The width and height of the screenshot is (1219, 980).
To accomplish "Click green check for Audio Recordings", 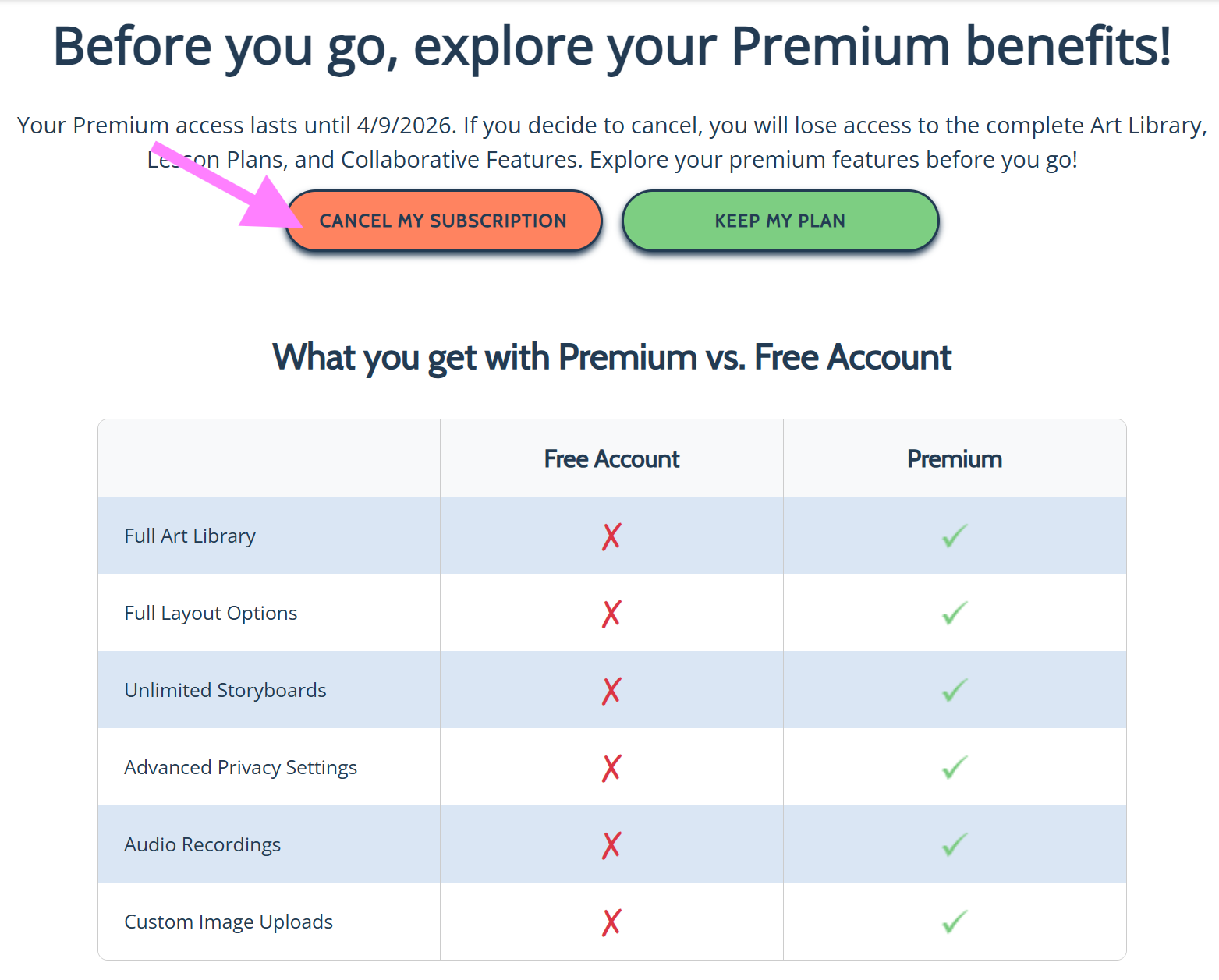I will coord(955,844).
